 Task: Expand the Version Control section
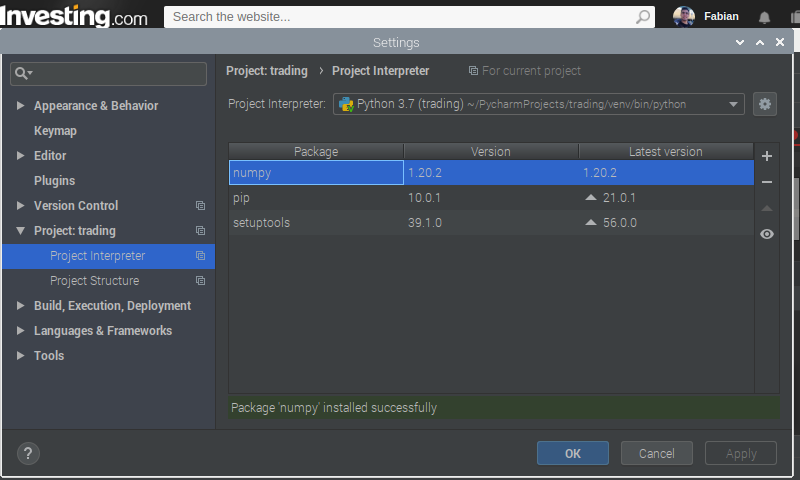20,206
